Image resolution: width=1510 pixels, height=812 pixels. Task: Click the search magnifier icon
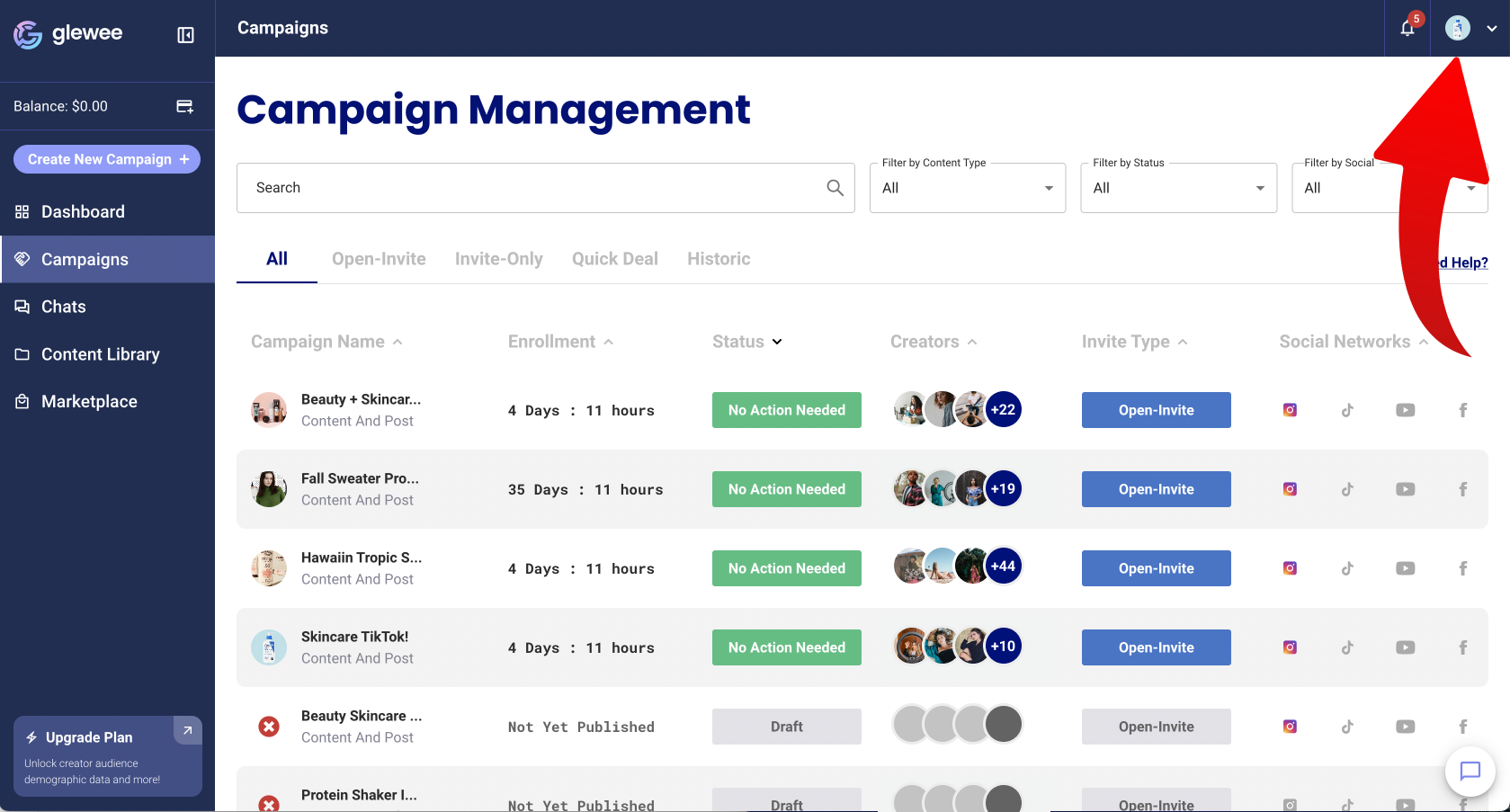835,187
